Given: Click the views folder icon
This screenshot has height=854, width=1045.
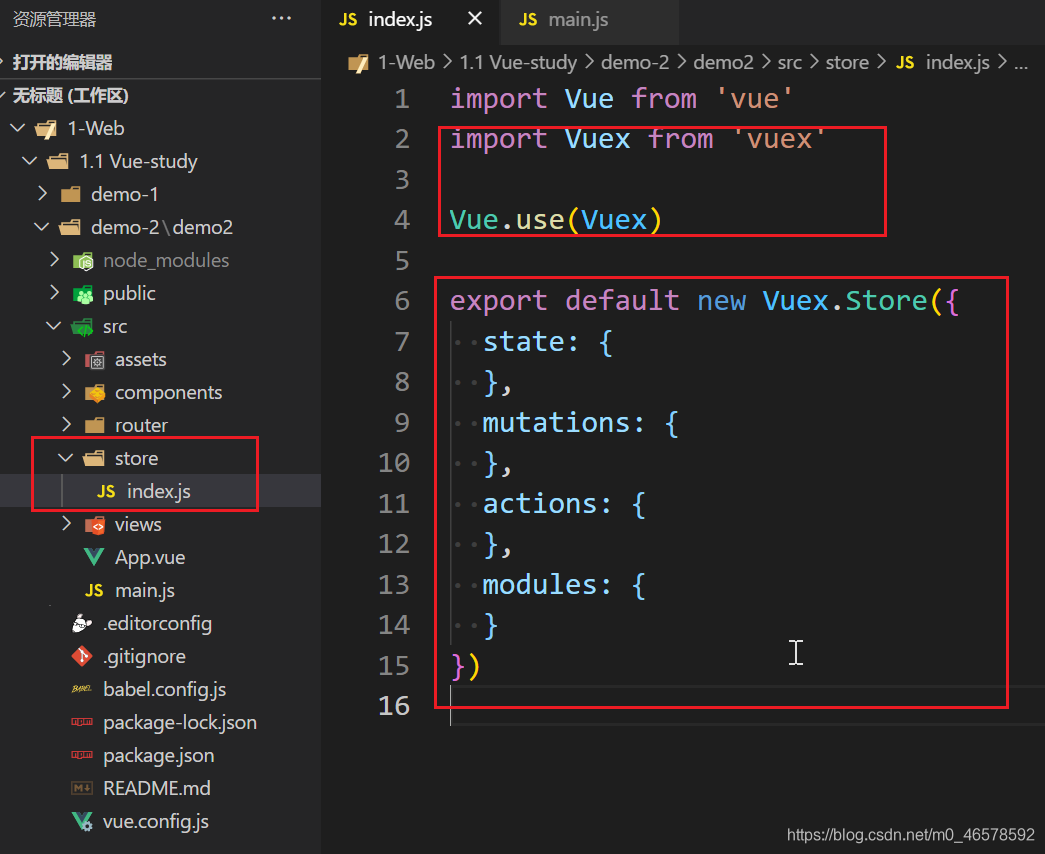Looking at the screenshot, I should click(x=95, y=525).
